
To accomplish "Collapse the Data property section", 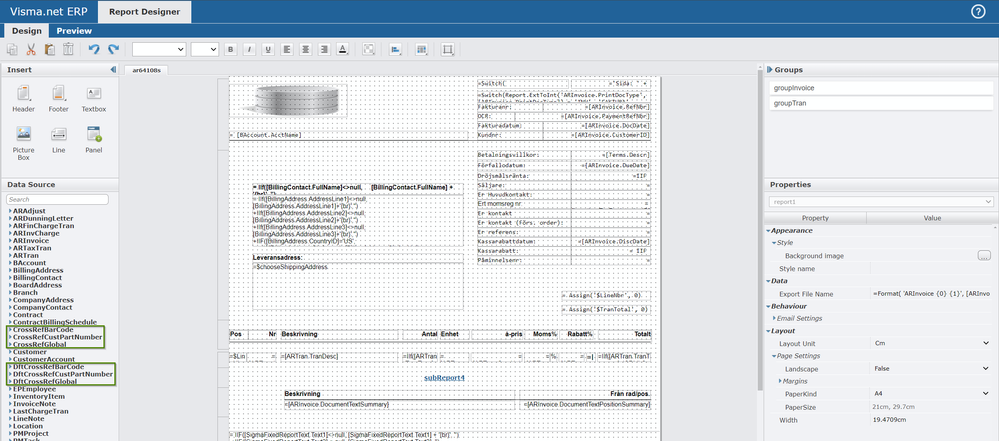I will pyautogui.click(x=768, y=281).
